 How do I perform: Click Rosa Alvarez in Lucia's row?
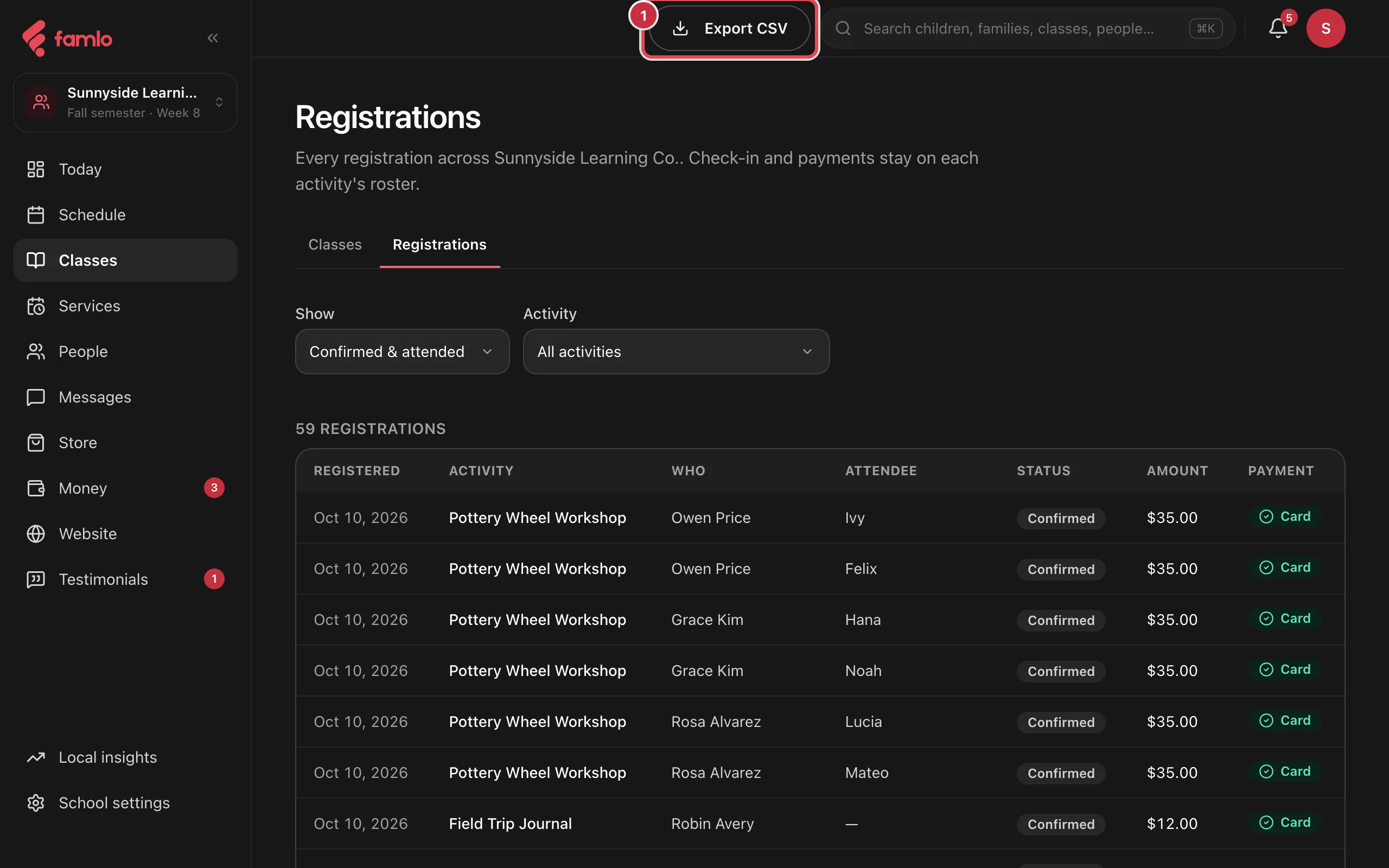tap(716, 722)
